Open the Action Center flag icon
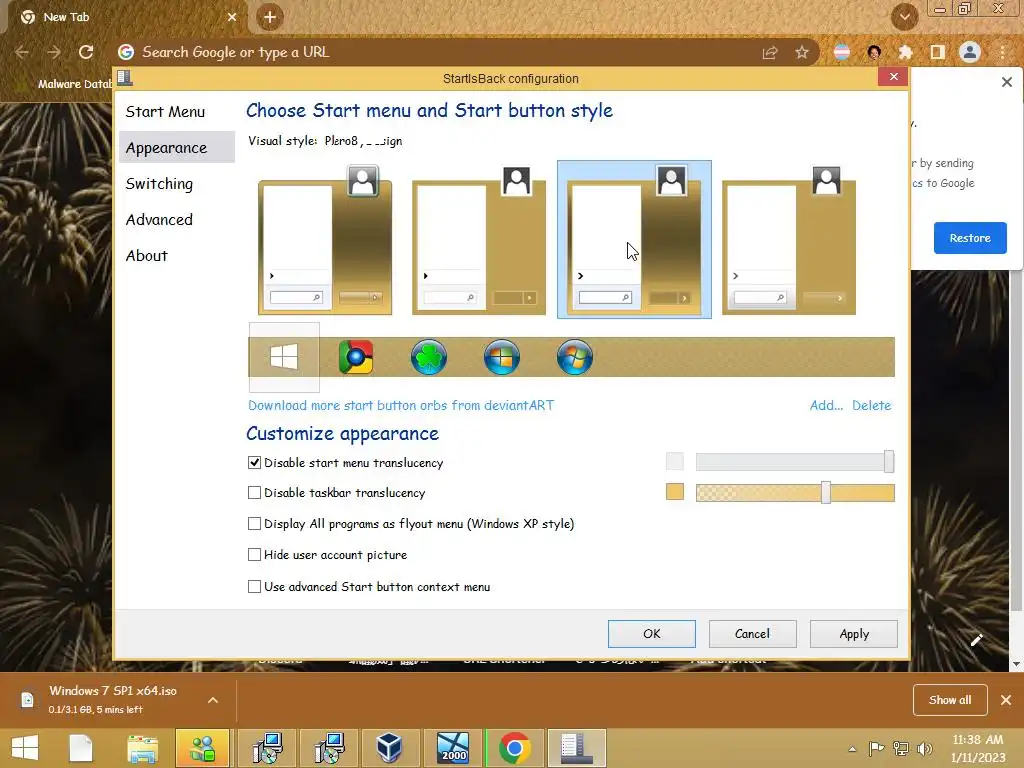This screenshot has height=768, width=1024. point(876,749)
